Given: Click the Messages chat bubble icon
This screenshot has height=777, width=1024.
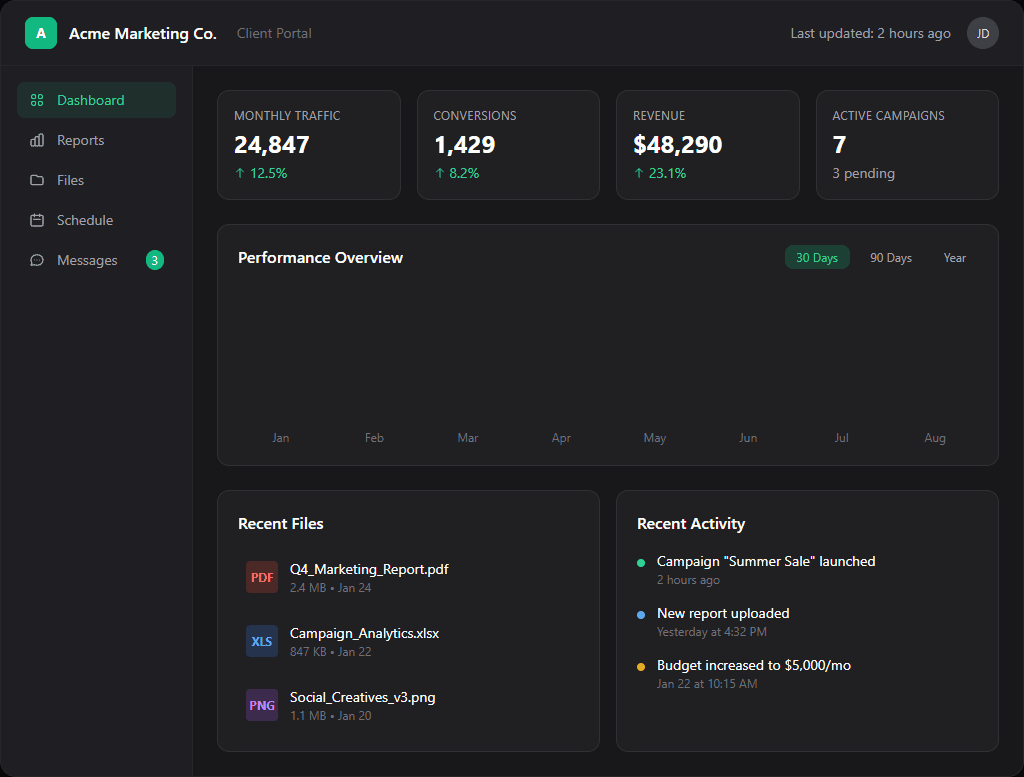Looking at the screenshot, I should coord(36,260).
